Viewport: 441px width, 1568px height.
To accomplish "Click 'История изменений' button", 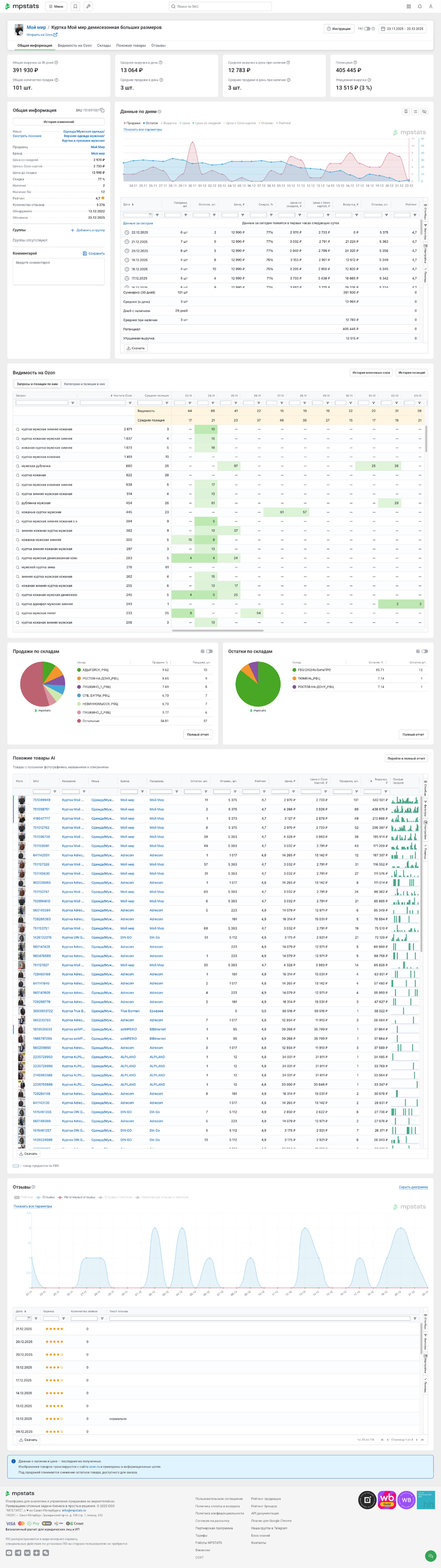I will coord(58,122).
